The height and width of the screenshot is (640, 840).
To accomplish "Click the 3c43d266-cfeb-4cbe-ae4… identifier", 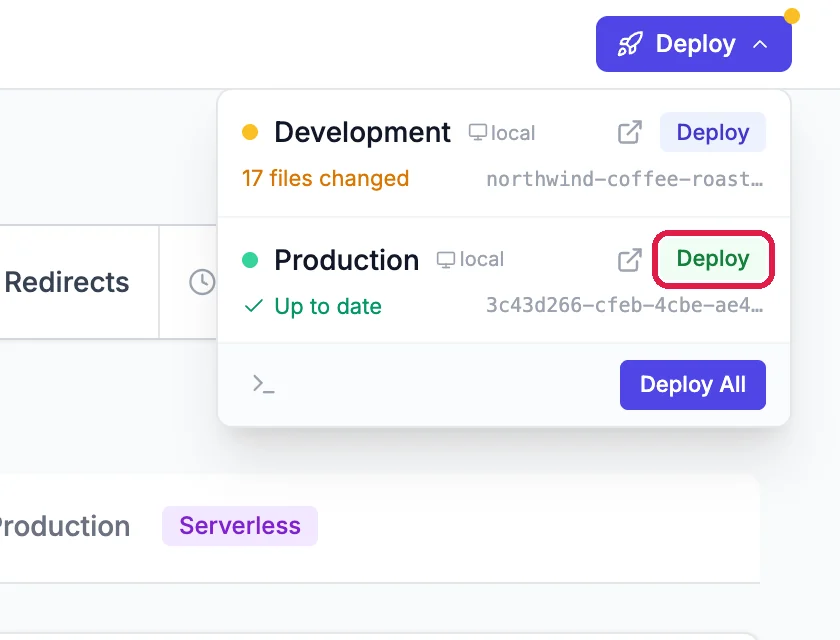I will click(625, 305).
